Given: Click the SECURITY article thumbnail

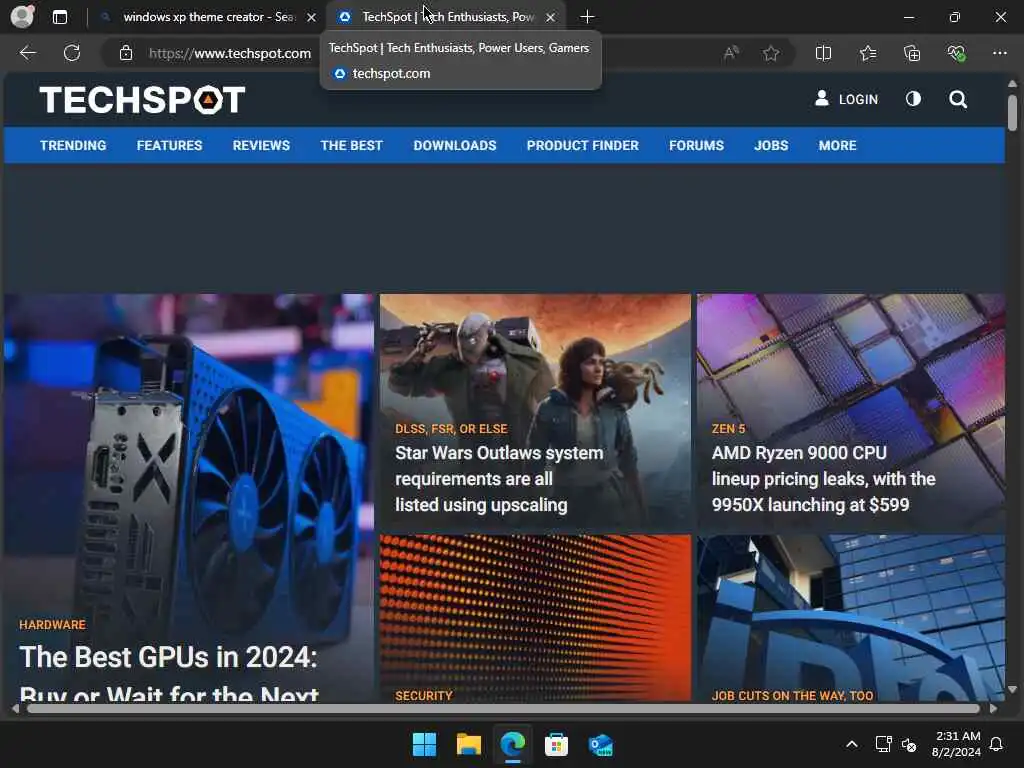Looking at the screenshot, I should click(x=535, y=618).
